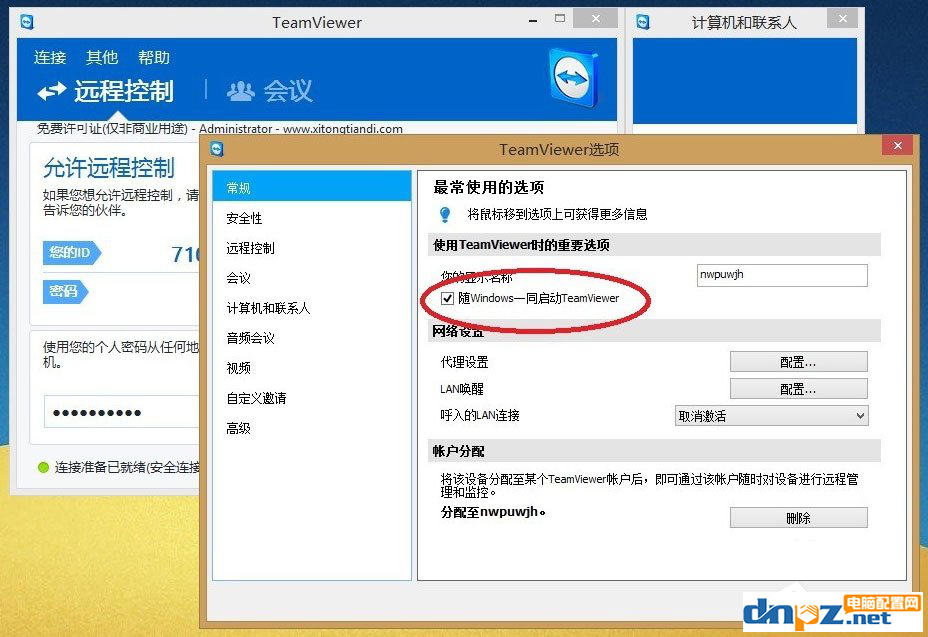
Task: Click 配置 button for 代理设置
Action: pos(798,362)
